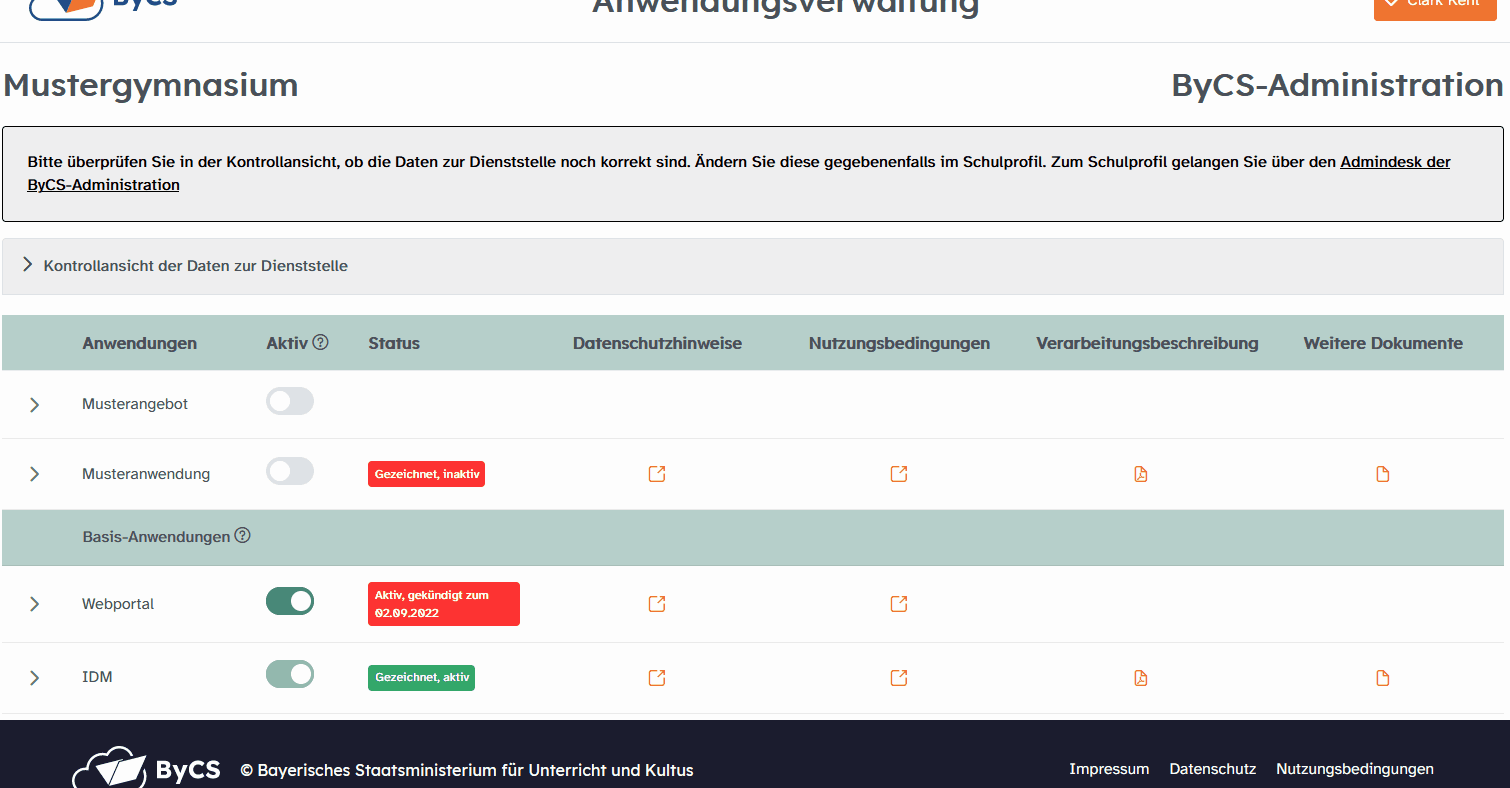The image size is (1510, 788).
Task: Expand Kontrollansicht der Daten zur Dienststelle
Action: 27,265
